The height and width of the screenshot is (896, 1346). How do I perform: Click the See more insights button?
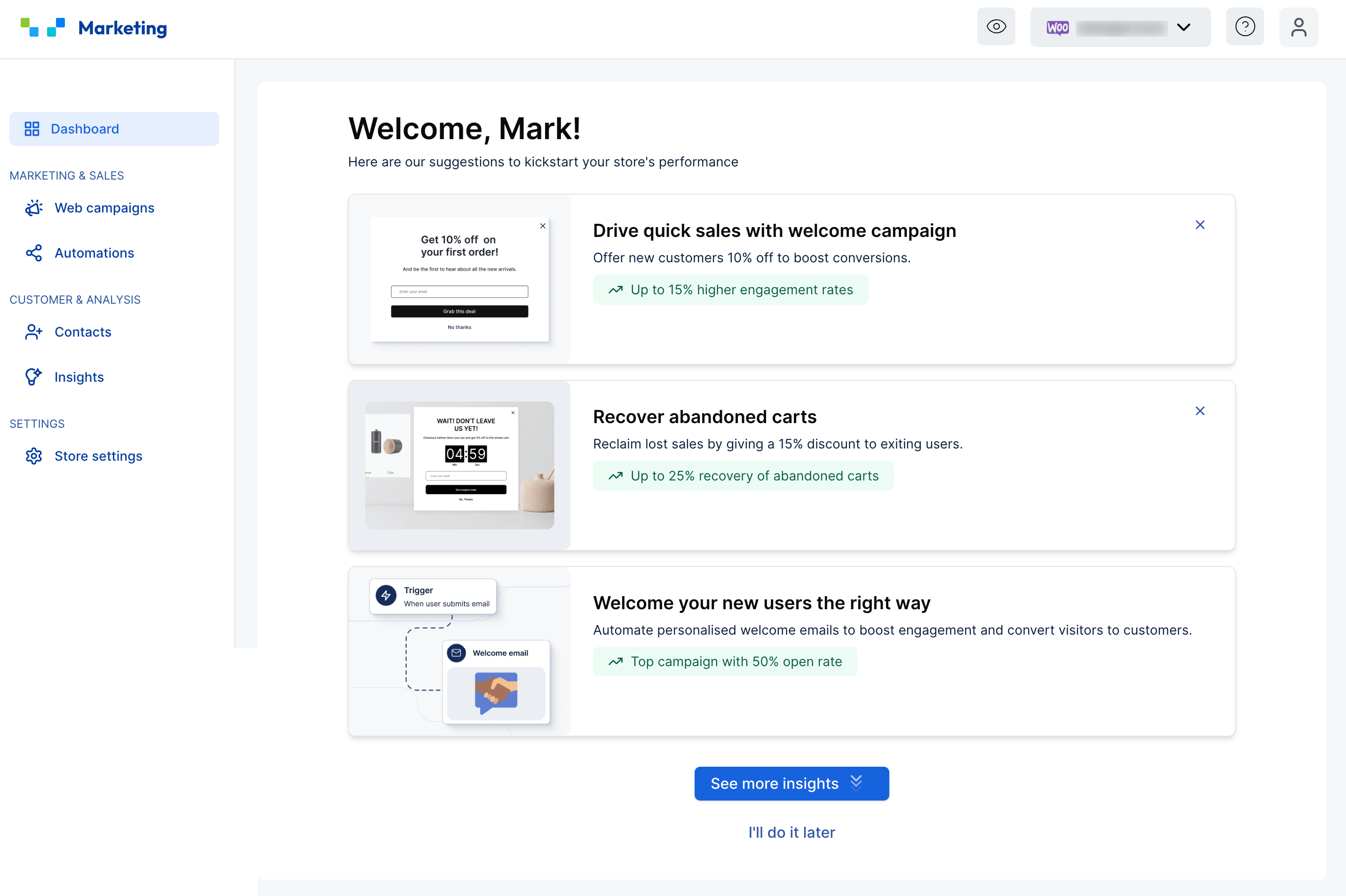point(791,783)
